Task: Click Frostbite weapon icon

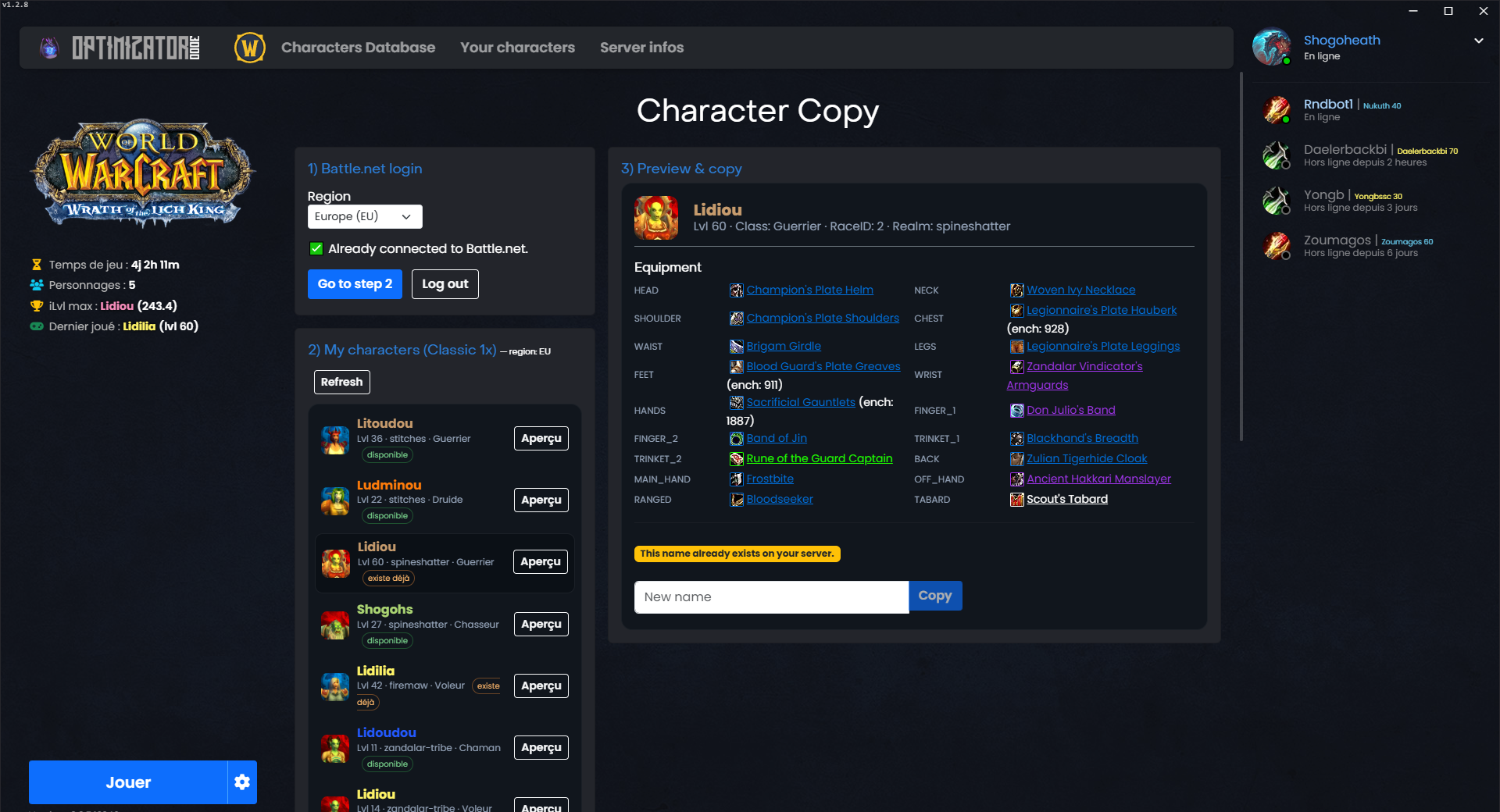Action: (x=736, y=479)
